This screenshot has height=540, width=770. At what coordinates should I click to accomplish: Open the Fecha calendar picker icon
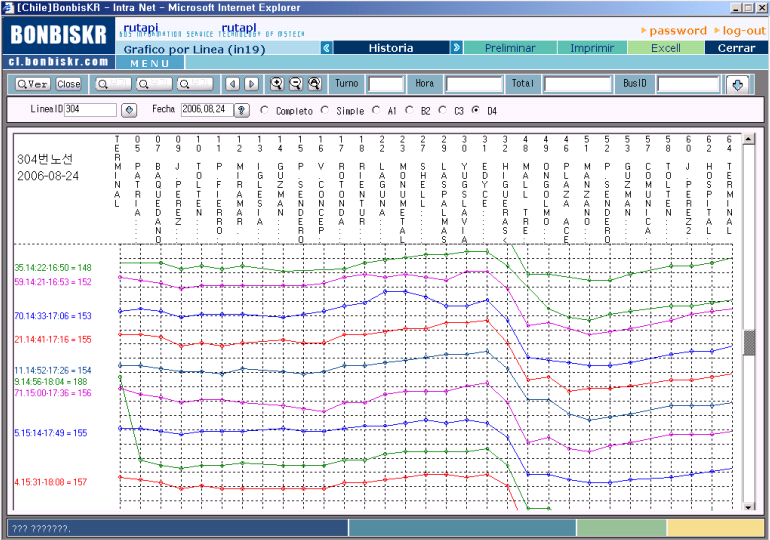(x=241, y=110)
